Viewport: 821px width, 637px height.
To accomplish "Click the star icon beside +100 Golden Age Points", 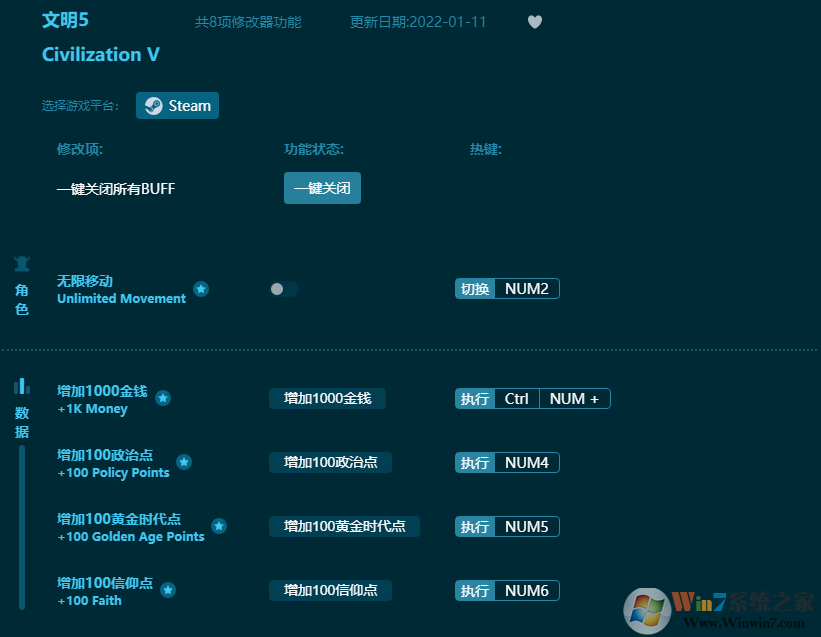I will pyautogui.click(x=219, y=526).
